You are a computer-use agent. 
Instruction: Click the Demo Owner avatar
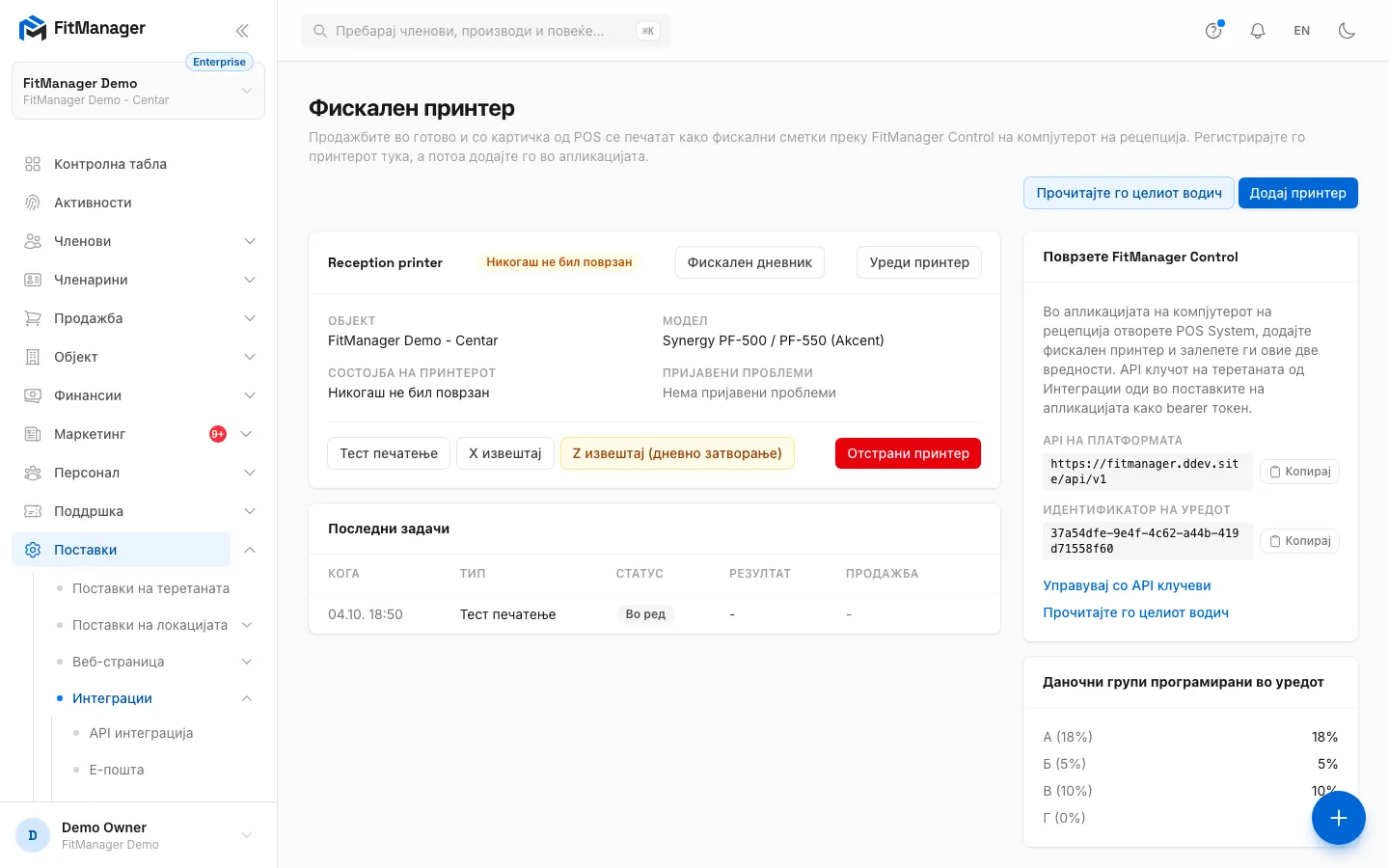pos(33,835)
